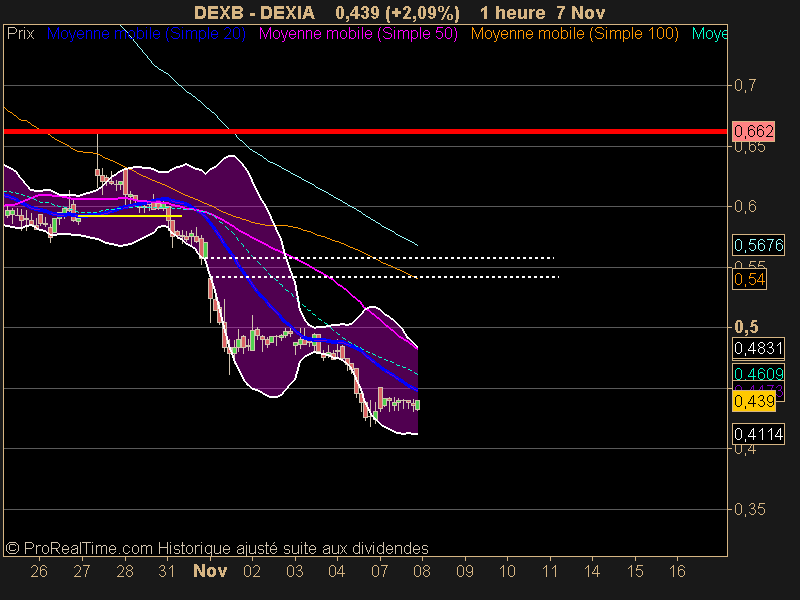The image size is (800, 600).
Task: Click the 'Nov' month label on axis
Action: coord(210,571)
